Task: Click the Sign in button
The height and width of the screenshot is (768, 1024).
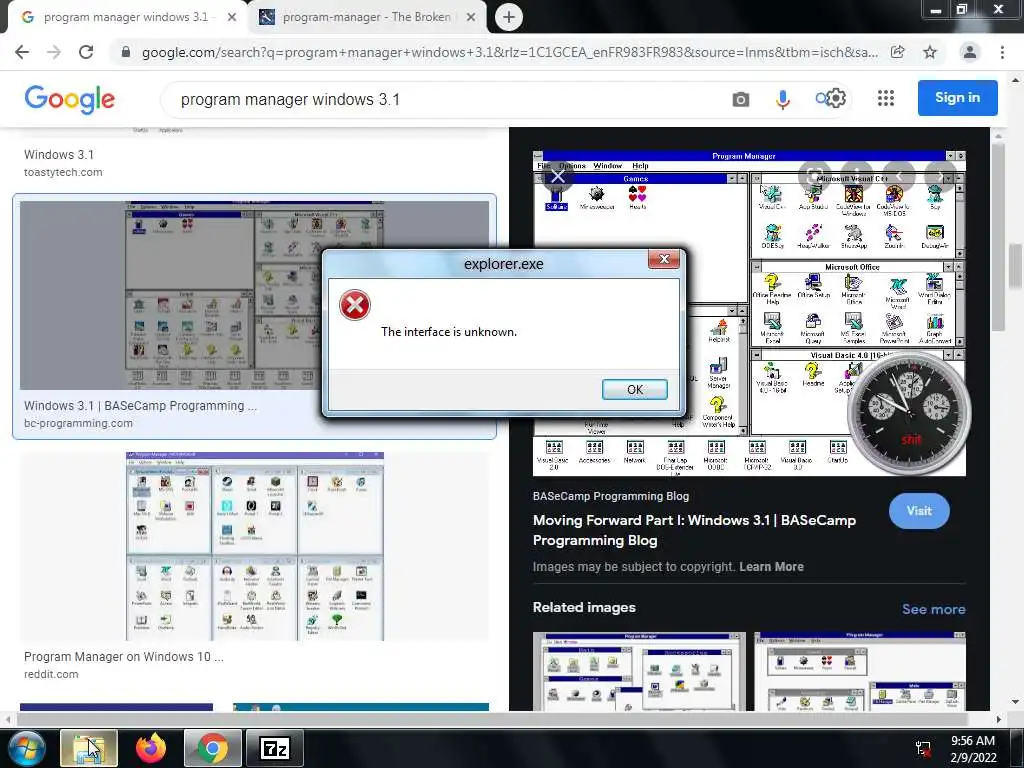Action: tap(957, 98)
